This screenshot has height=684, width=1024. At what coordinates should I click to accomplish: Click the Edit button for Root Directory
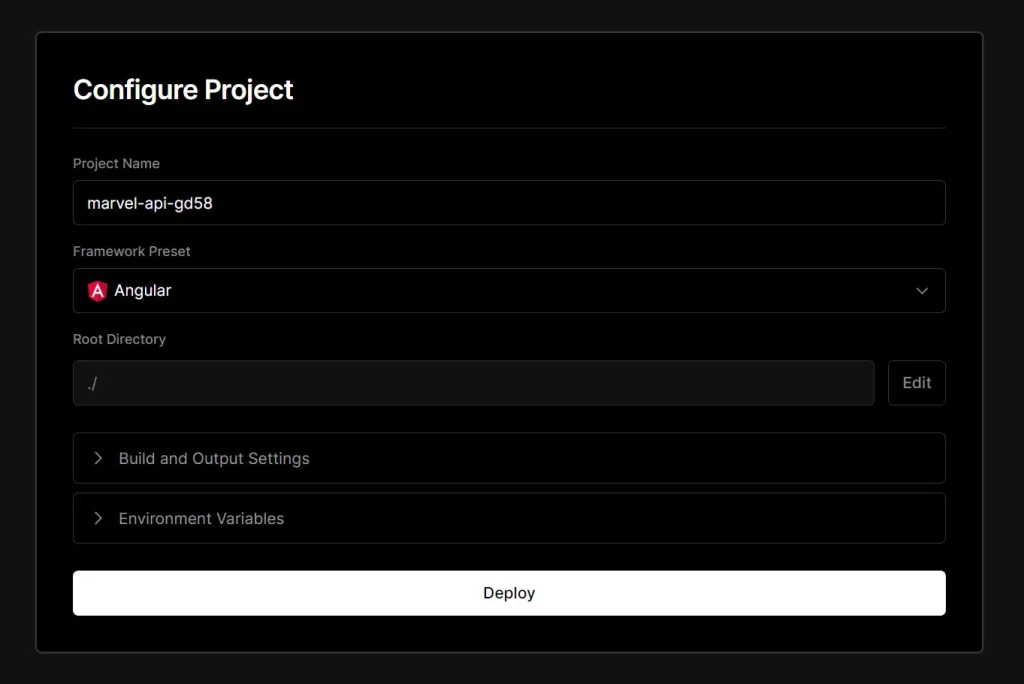pyautogui.click(x=916, y=382)
